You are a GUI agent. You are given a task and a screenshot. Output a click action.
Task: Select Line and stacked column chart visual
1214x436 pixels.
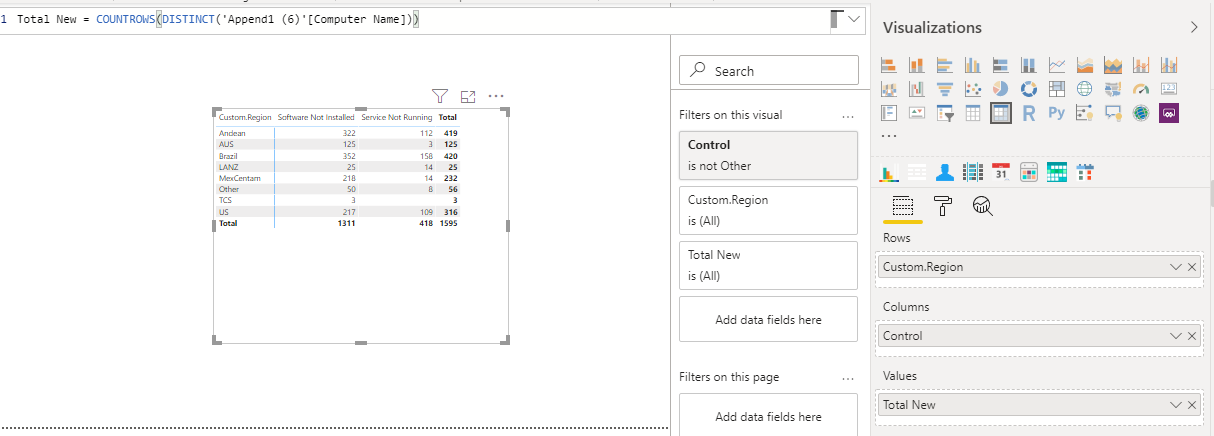(x=1141, y=65)
